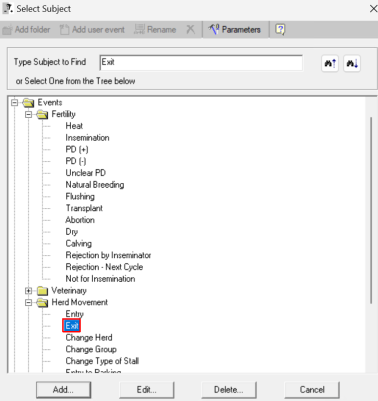Viewport: 378px width, 401px height.
Task: Select Rejection by Inseminator item
Action: [x=108, y=255]
